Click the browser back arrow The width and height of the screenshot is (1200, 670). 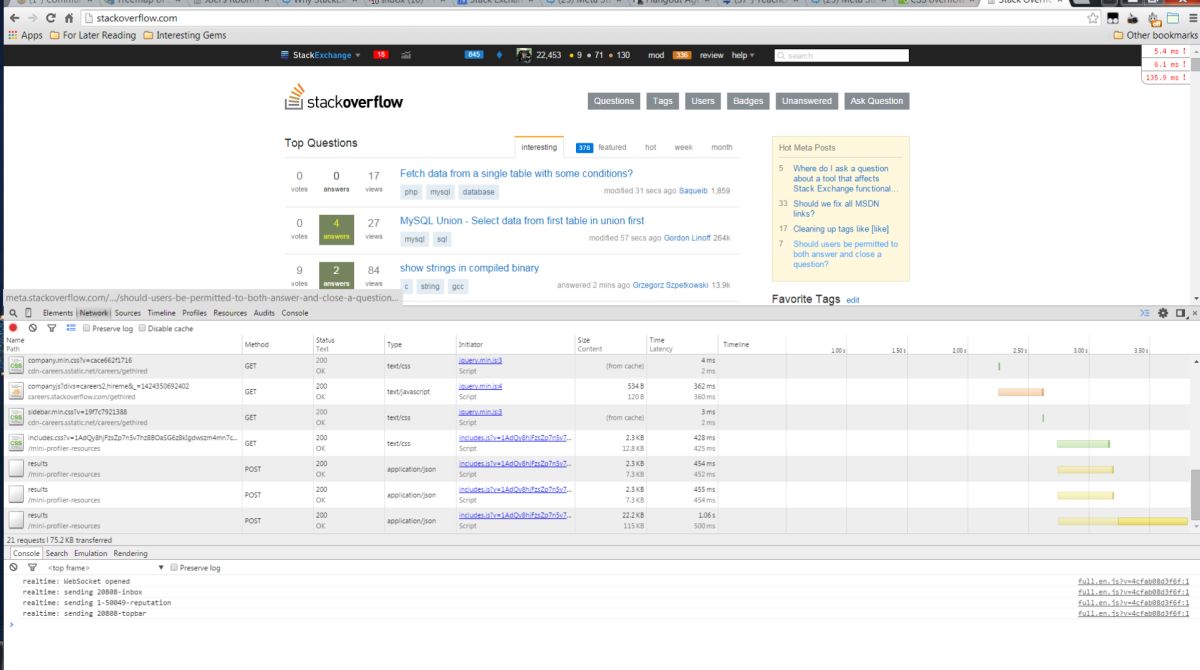pyautogui.click(x=12, y=19)
